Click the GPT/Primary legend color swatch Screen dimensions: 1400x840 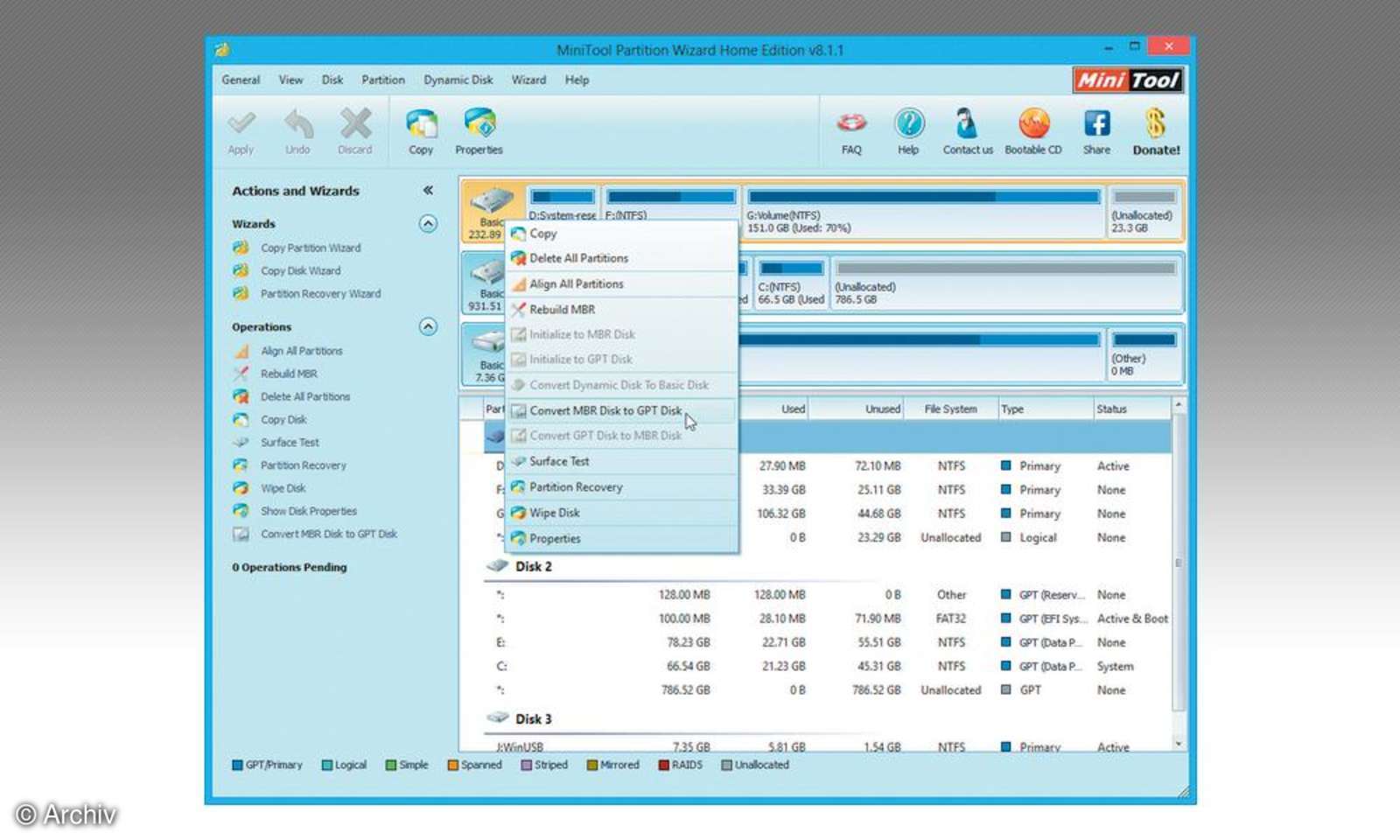click(237, 764)
